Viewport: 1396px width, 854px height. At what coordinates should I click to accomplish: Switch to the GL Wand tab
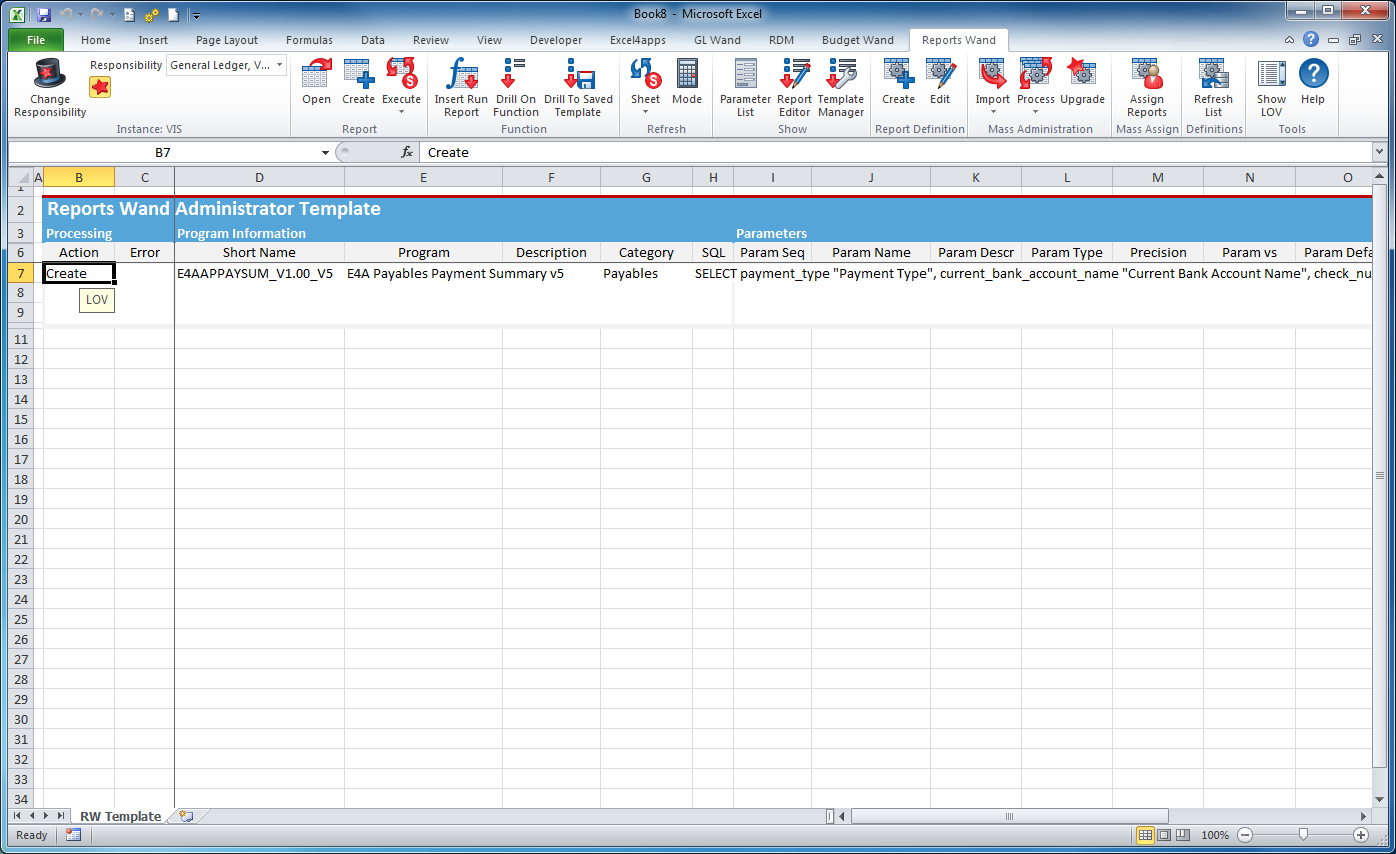coord(718,40)
